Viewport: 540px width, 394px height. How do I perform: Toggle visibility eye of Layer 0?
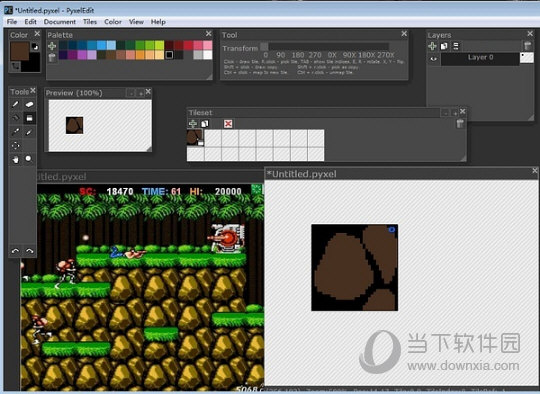point(434,59)
